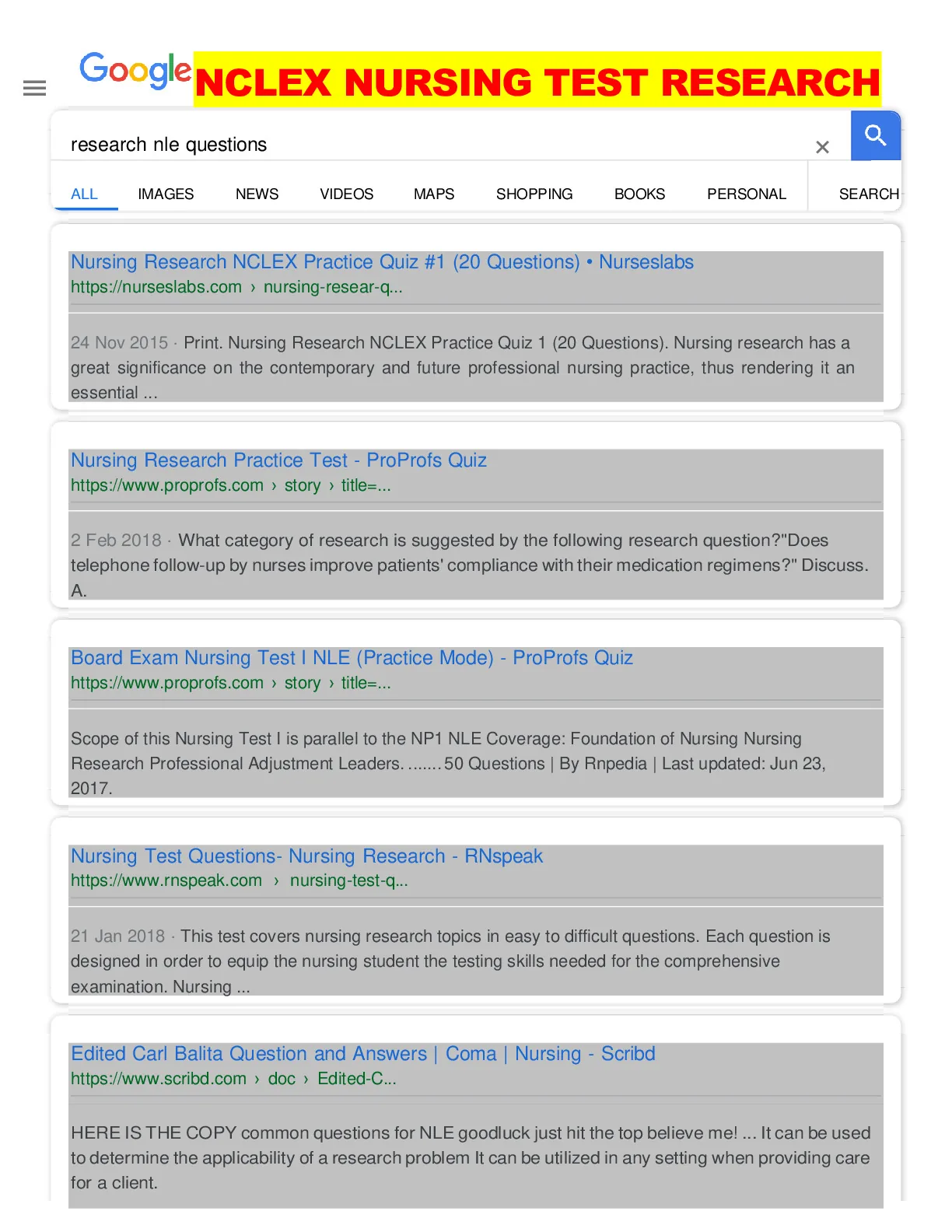This screenshot has width=952, height=1232.
Task: Click the '21 Jan 2018' snippet text
Action: [450, 961]
